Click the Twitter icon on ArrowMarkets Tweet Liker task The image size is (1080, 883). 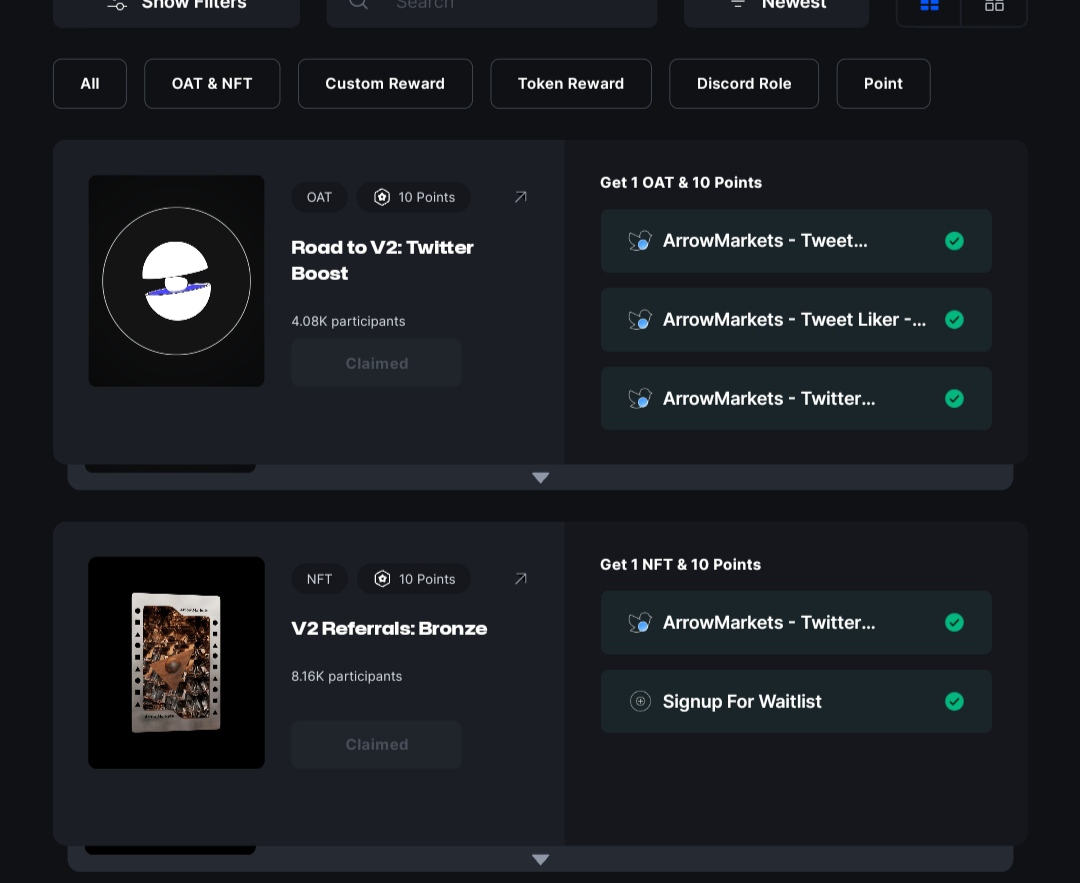coord(640,320)
